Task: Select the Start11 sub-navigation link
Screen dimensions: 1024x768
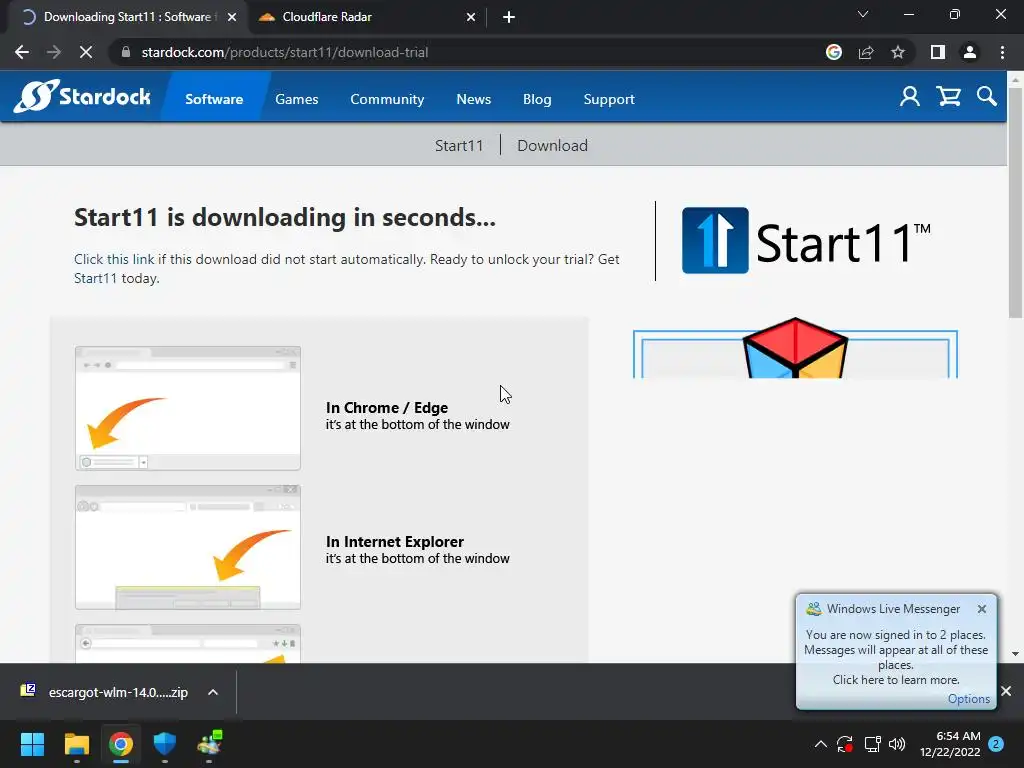Action: coord(459,145)
